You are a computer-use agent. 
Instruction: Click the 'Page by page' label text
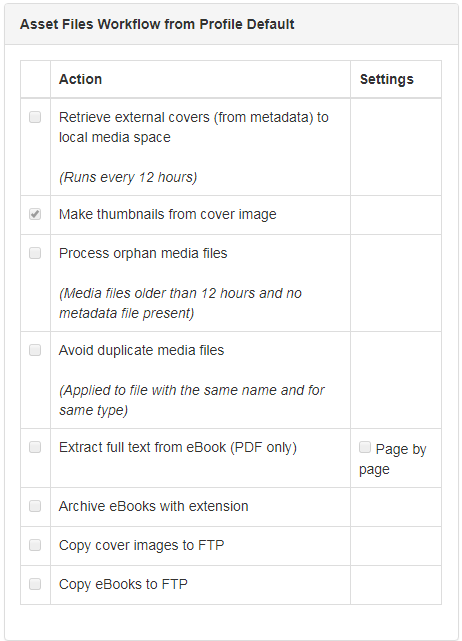392,459
